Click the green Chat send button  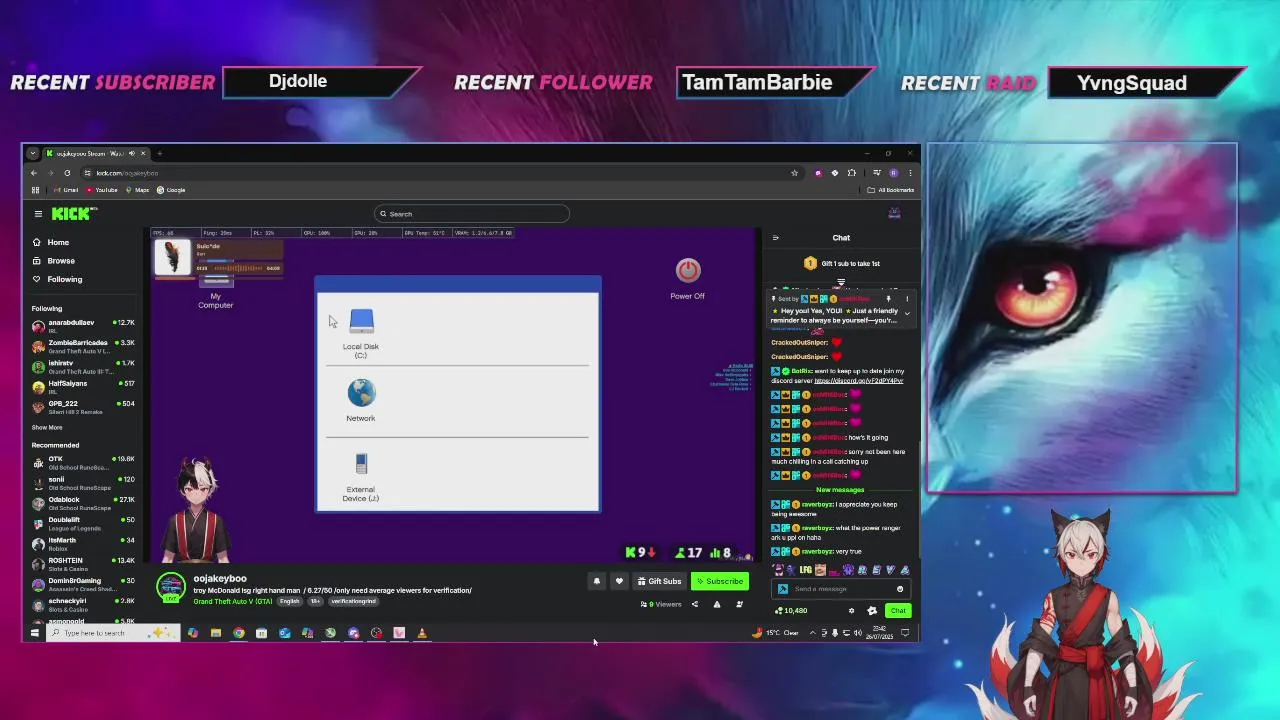pos(898,611)
